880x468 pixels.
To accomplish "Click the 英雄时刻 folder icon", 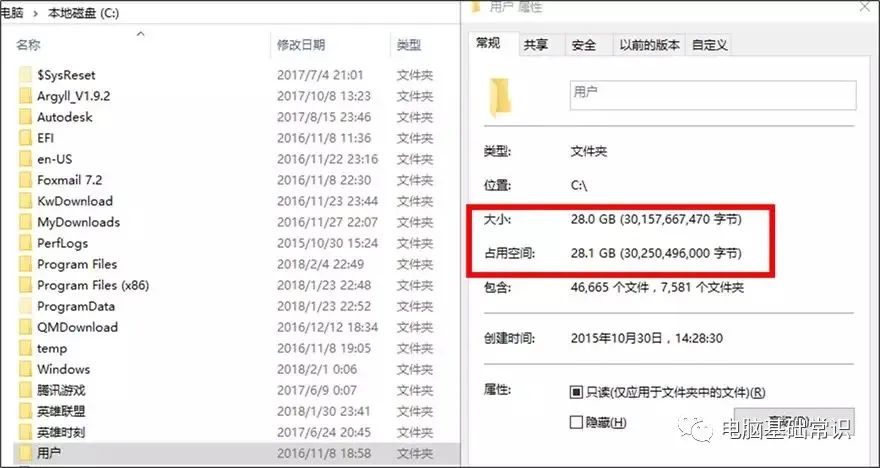I will 25,432.
